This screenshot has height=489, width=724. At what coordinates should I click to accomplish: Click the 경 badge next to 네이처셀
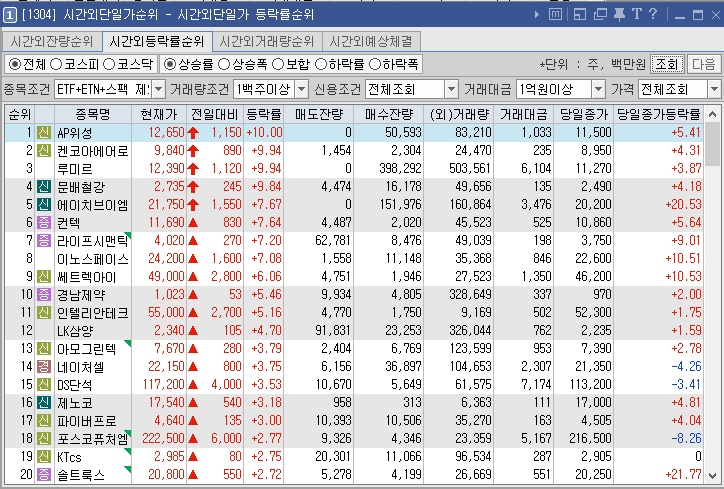point(44,367)
